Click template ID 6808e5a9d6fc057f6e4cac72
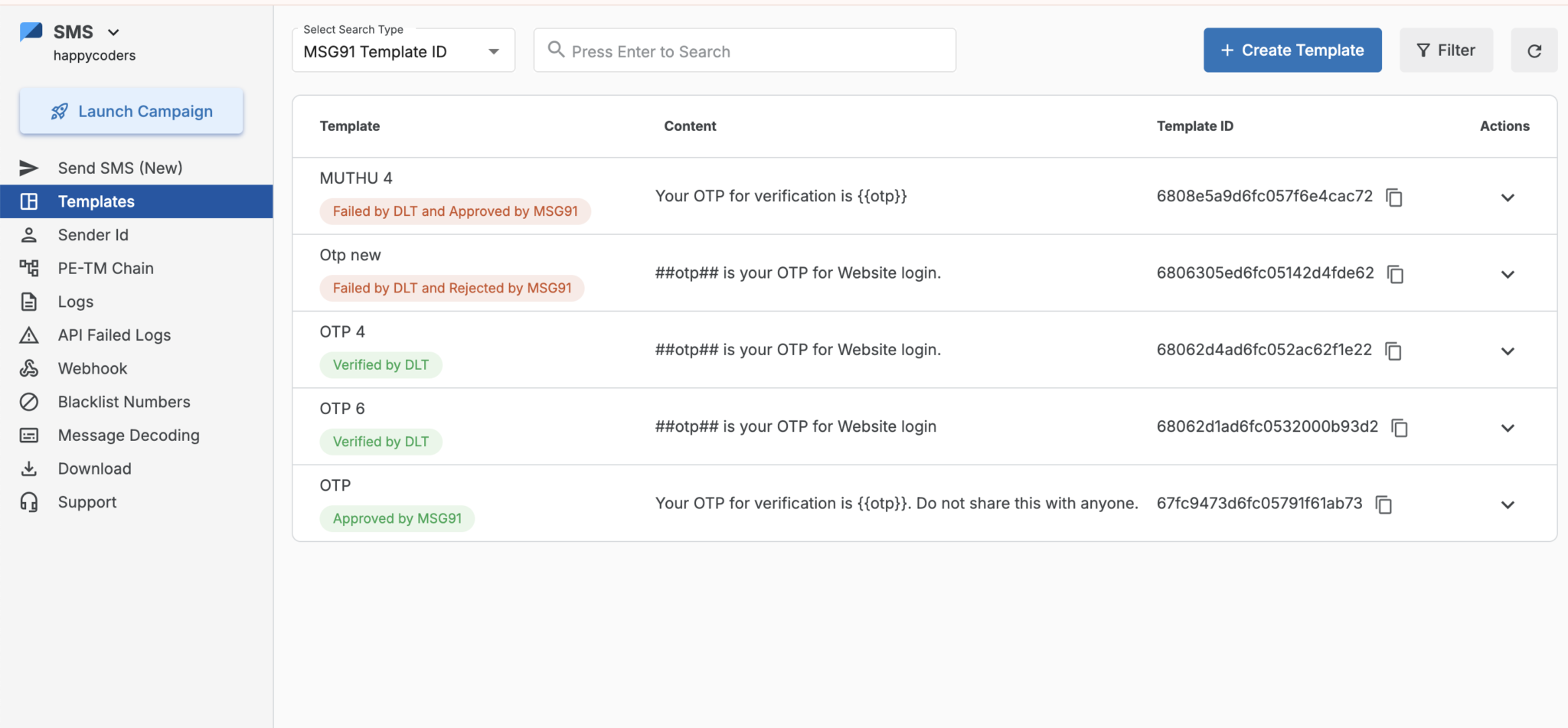The image size is (1568, 728). 1265,196
